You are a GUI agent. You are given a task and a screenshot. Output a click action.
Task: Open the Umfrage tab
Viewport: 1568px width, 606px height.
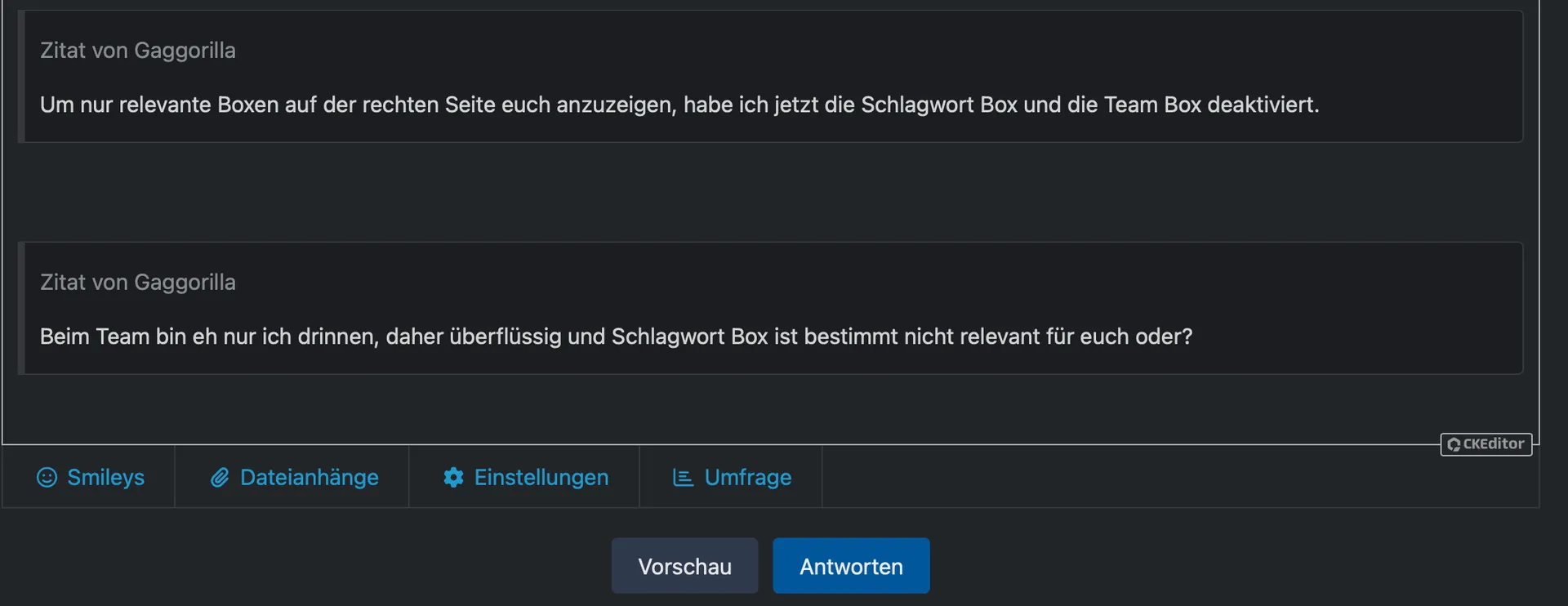pyautogui.click(x=747, y=477)
